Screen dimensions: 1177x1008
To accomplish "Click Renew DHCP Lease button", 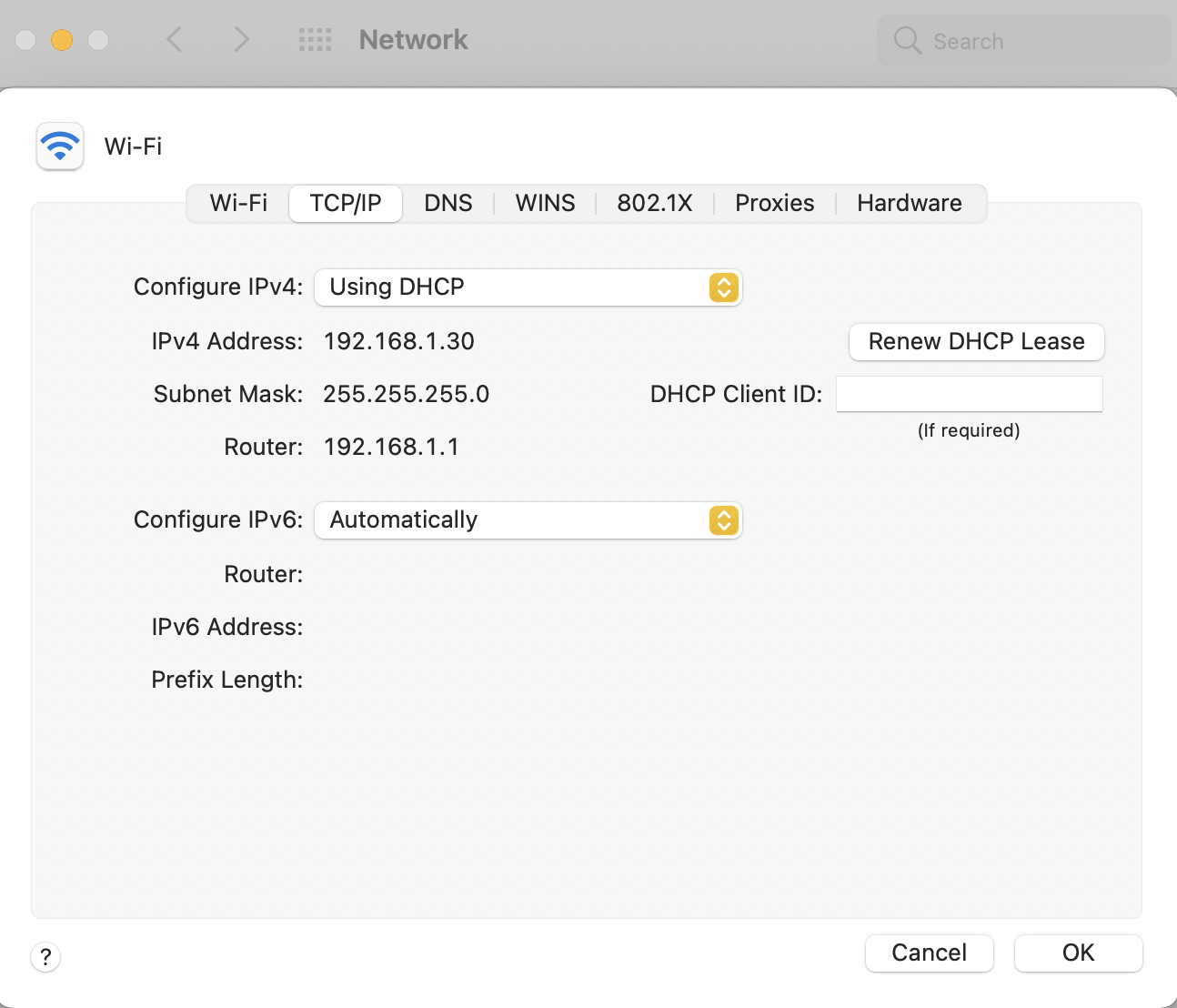I will pyautogui.click(x=977, y=342).
